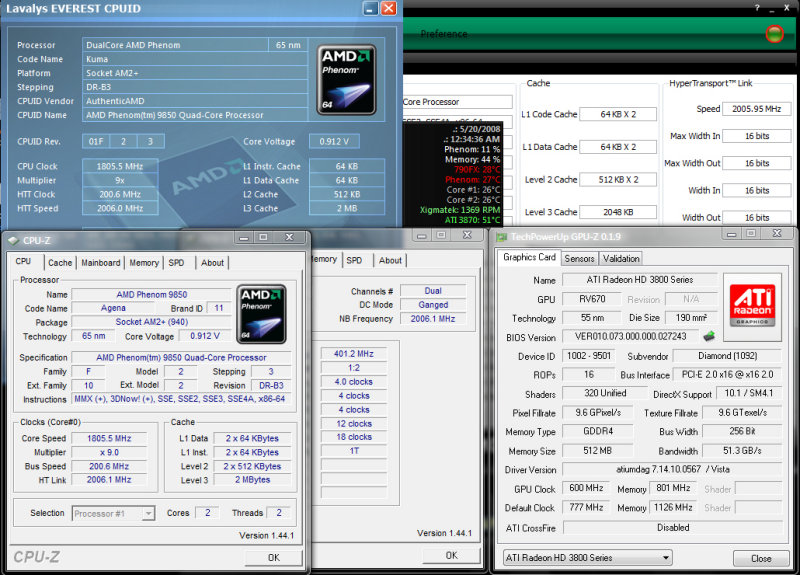Click the AMD Phenom logo in EVEREST CPUID
The width and height of the screenshot is (800, 575).
coord(346,79)
